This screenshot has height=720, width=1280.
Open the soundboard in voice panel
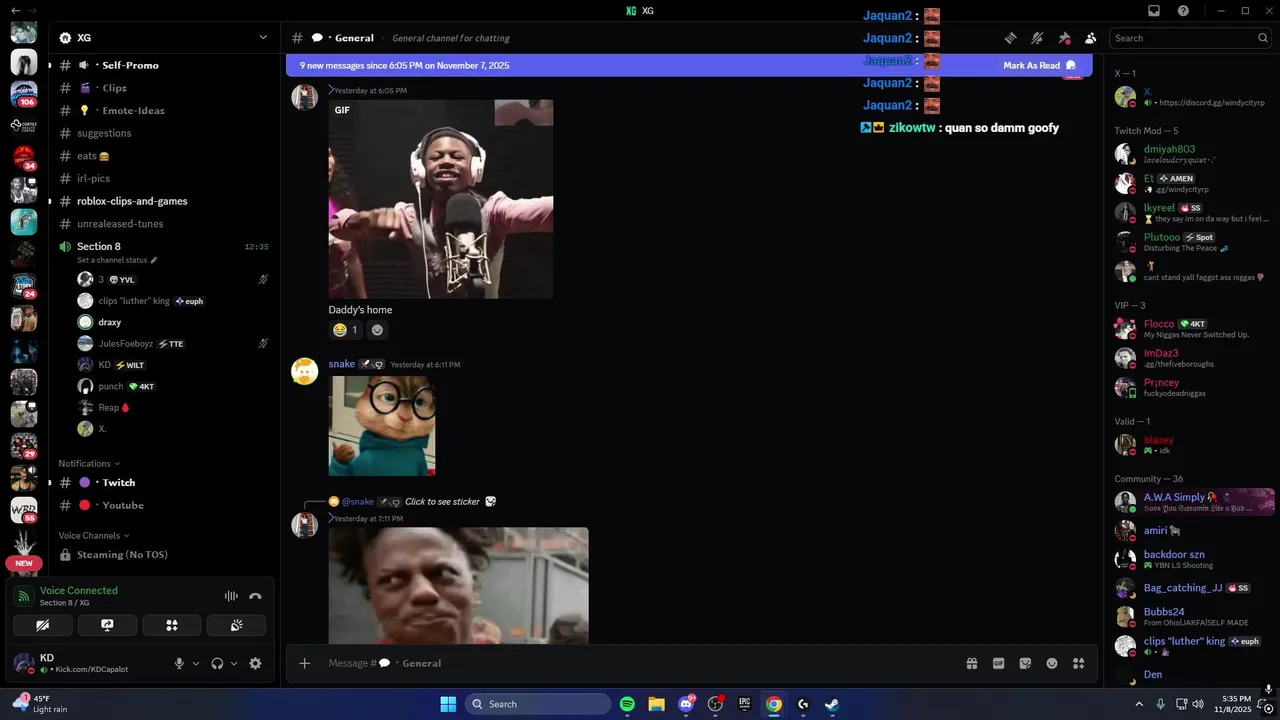[x=236, y=625]
